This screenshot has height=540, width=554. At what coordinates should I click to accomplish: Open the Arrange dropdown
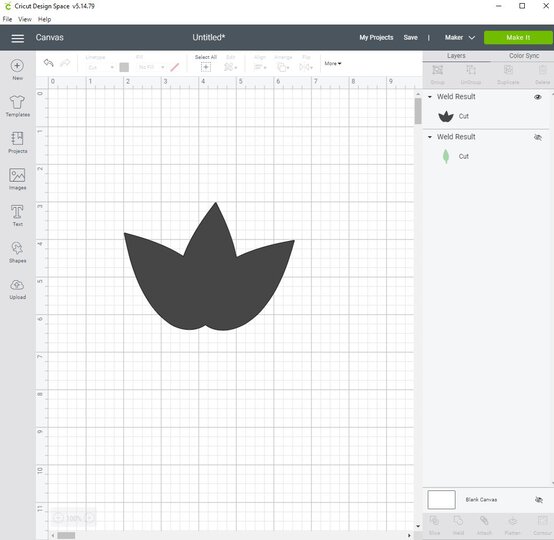coord(282,67)
